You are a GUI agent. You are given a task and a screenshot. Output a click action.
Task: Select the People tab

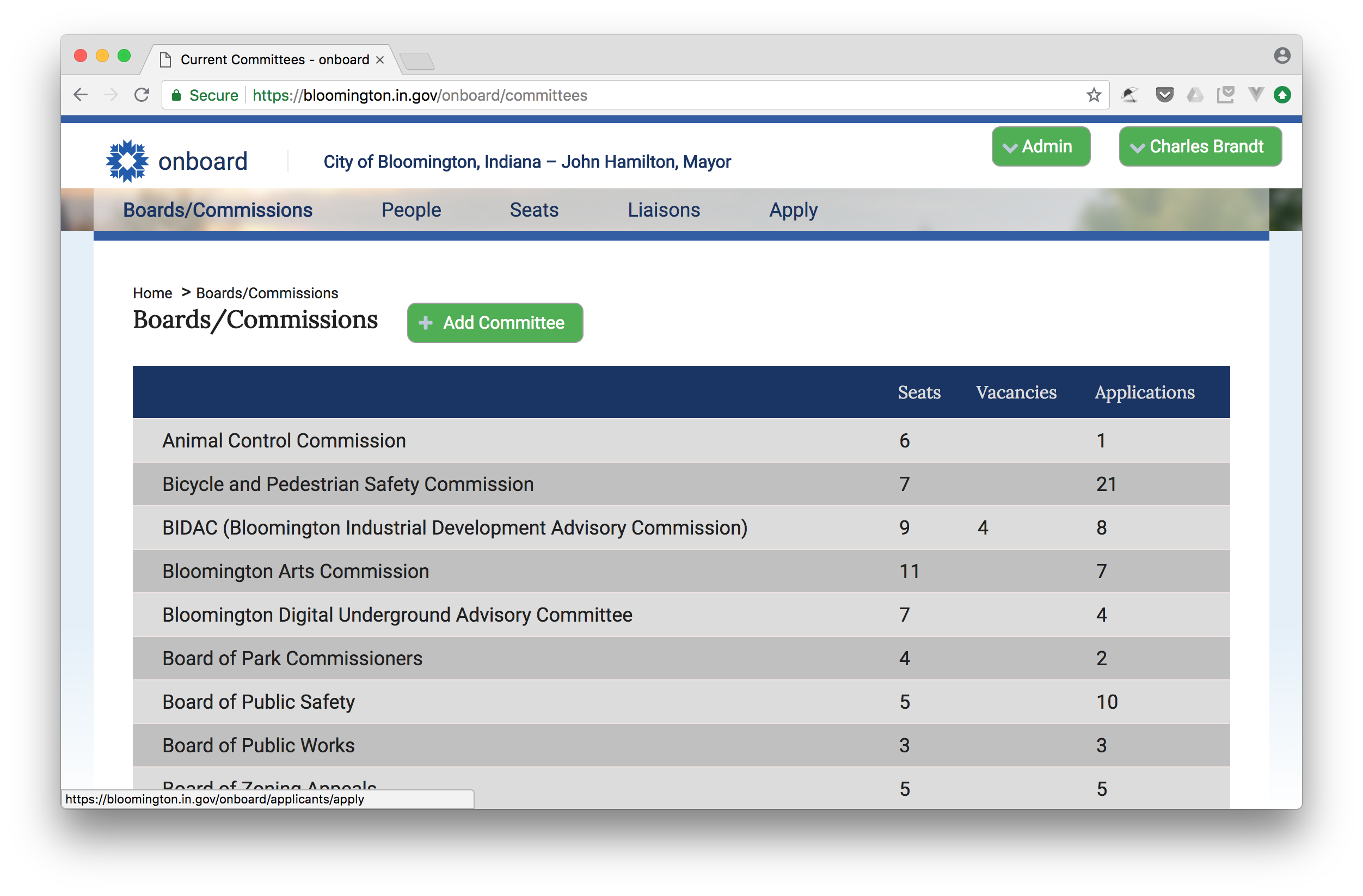pos(410,209)
